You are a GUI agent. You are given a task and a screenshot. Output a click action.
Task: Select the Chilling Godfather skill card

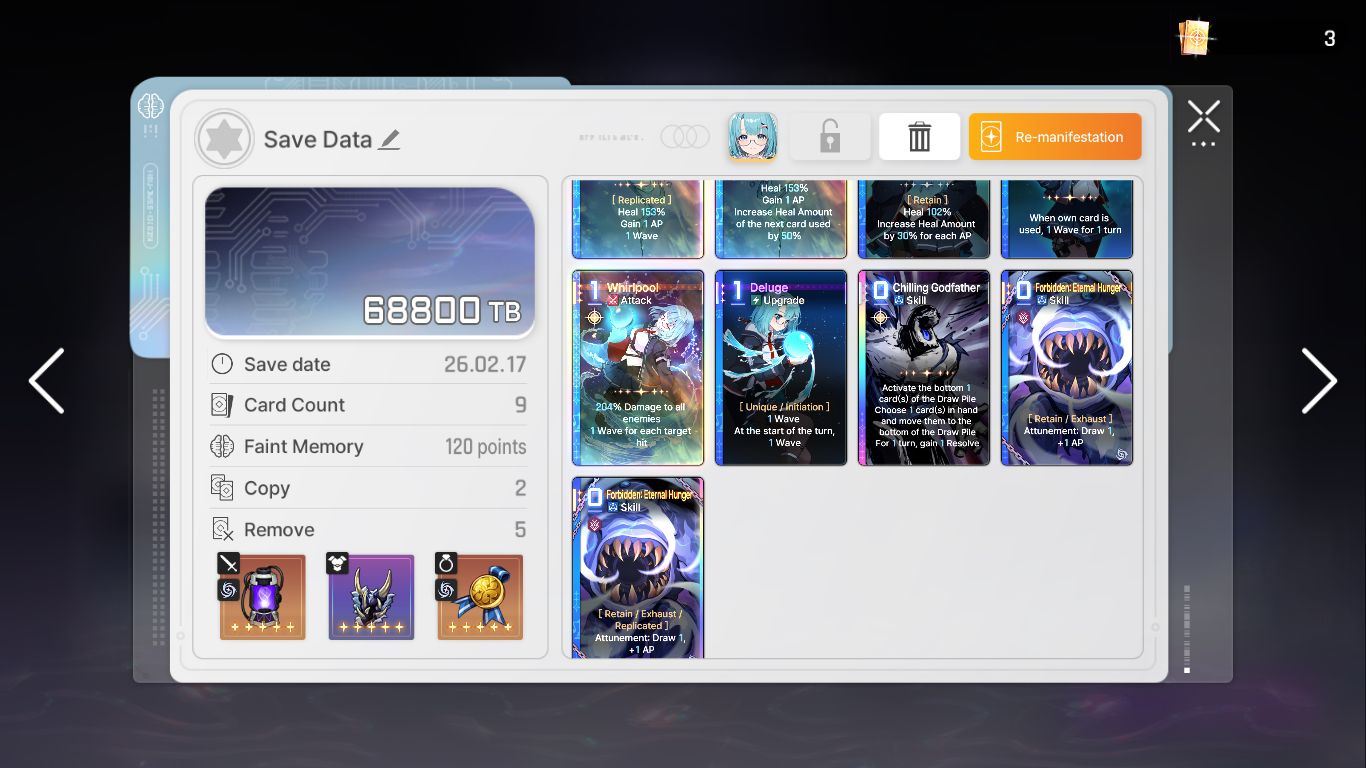click(924, 368)
